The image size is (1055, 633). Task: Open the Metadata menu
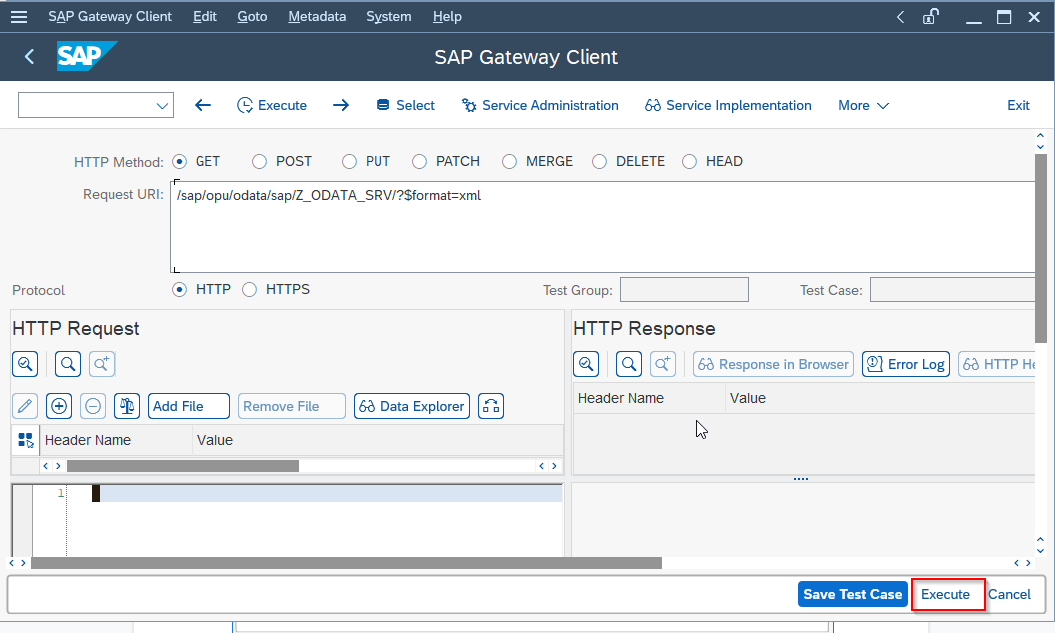coord(316,16)
